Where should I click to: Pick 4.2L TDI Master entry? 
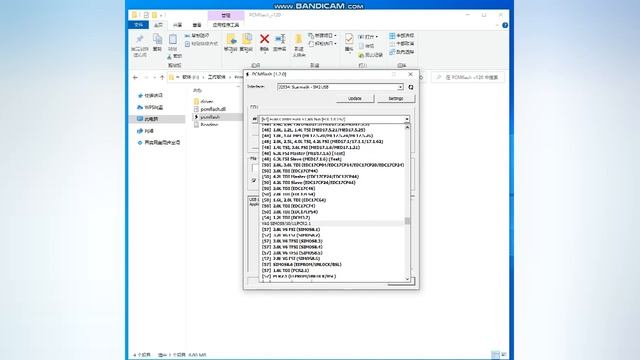tap(310, 177)
